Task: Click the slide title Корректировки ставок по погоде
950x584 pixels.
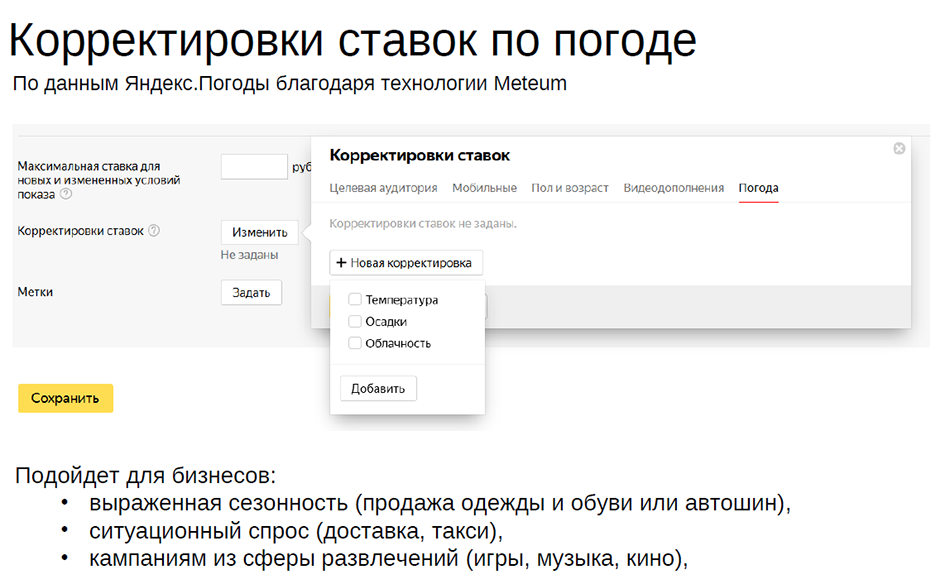Action: click(x=353, y=40)
